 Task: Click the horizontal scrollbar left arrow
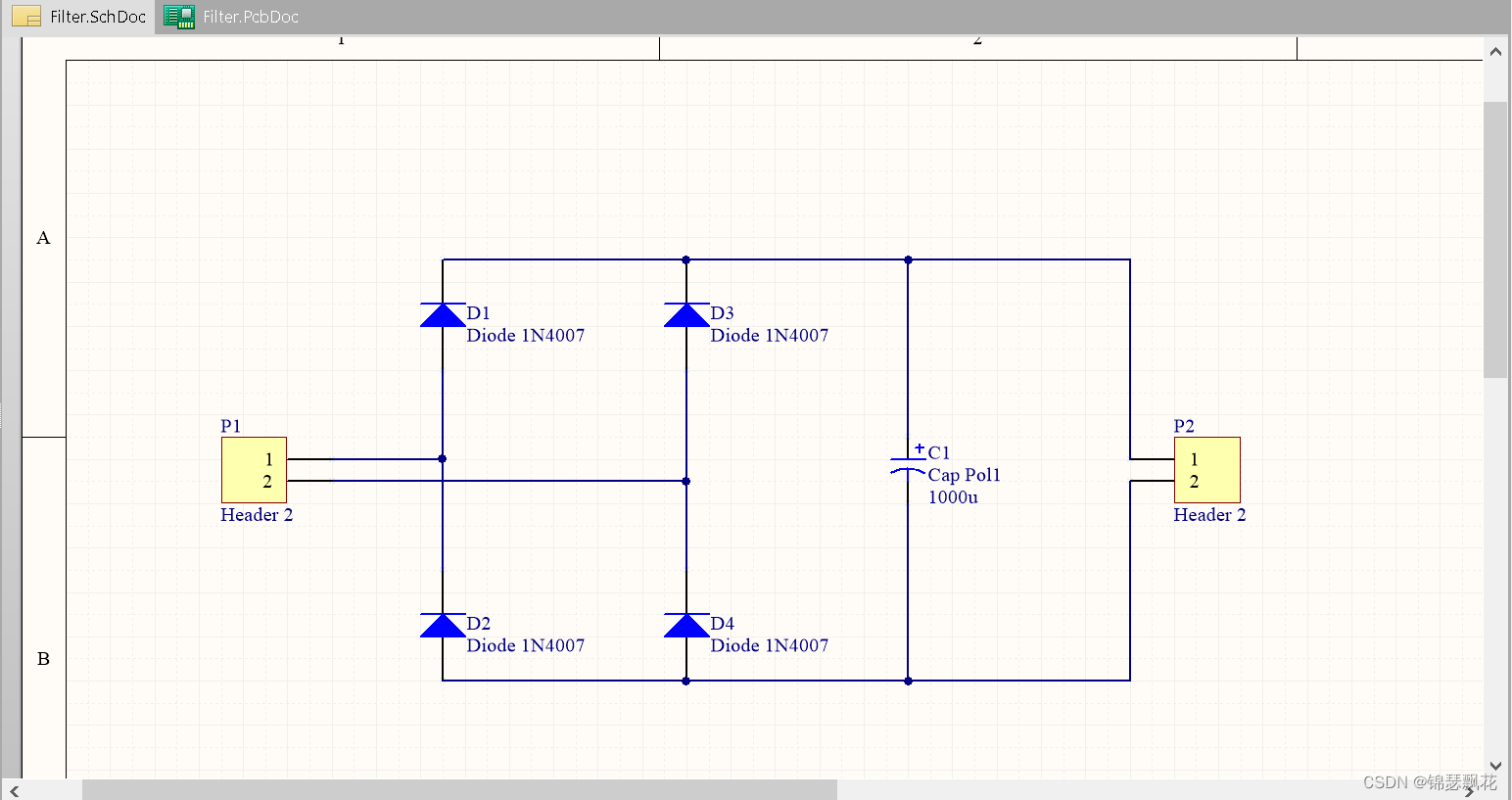[x=14, y=790]
